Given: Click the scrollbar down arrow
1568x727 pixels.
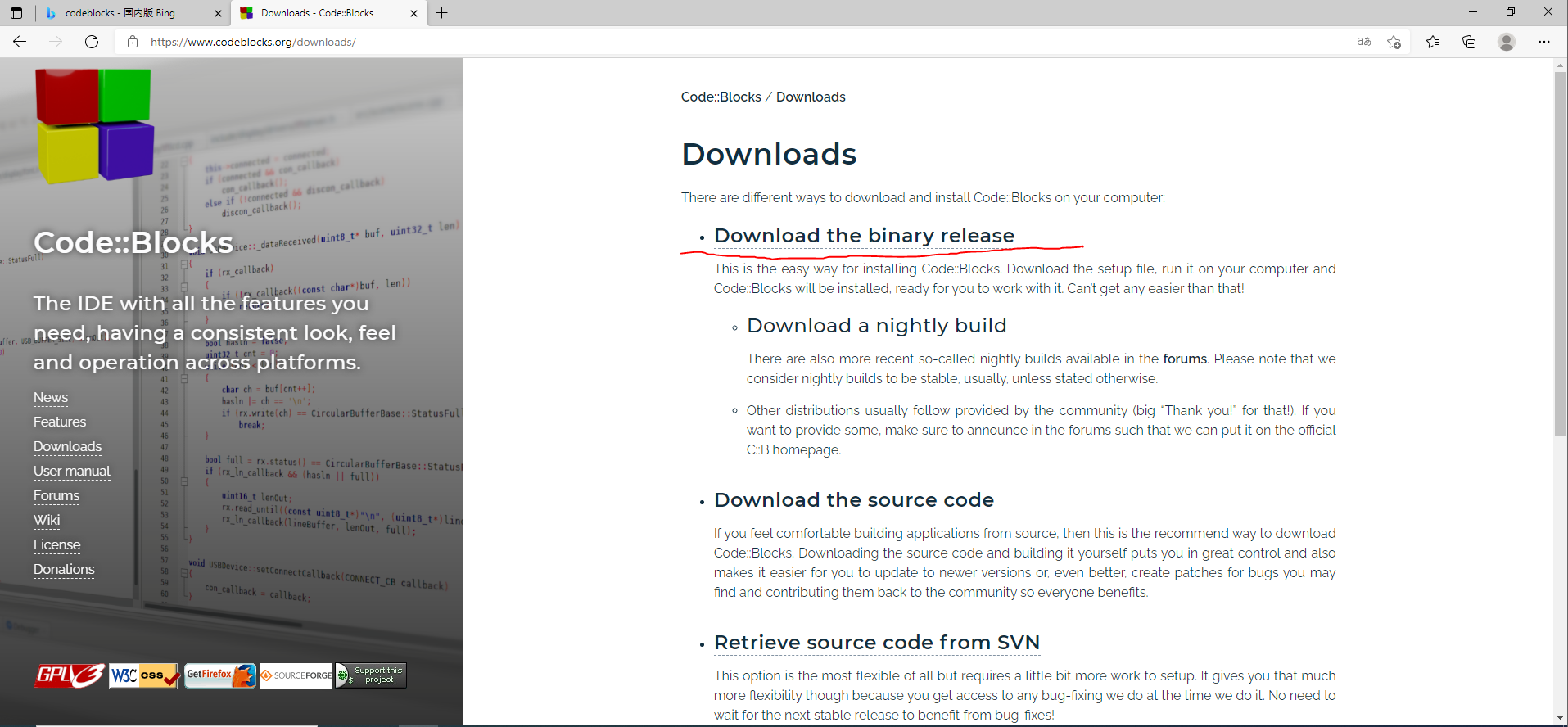Looking at the screenshot, I should [x=1560, y=719].
